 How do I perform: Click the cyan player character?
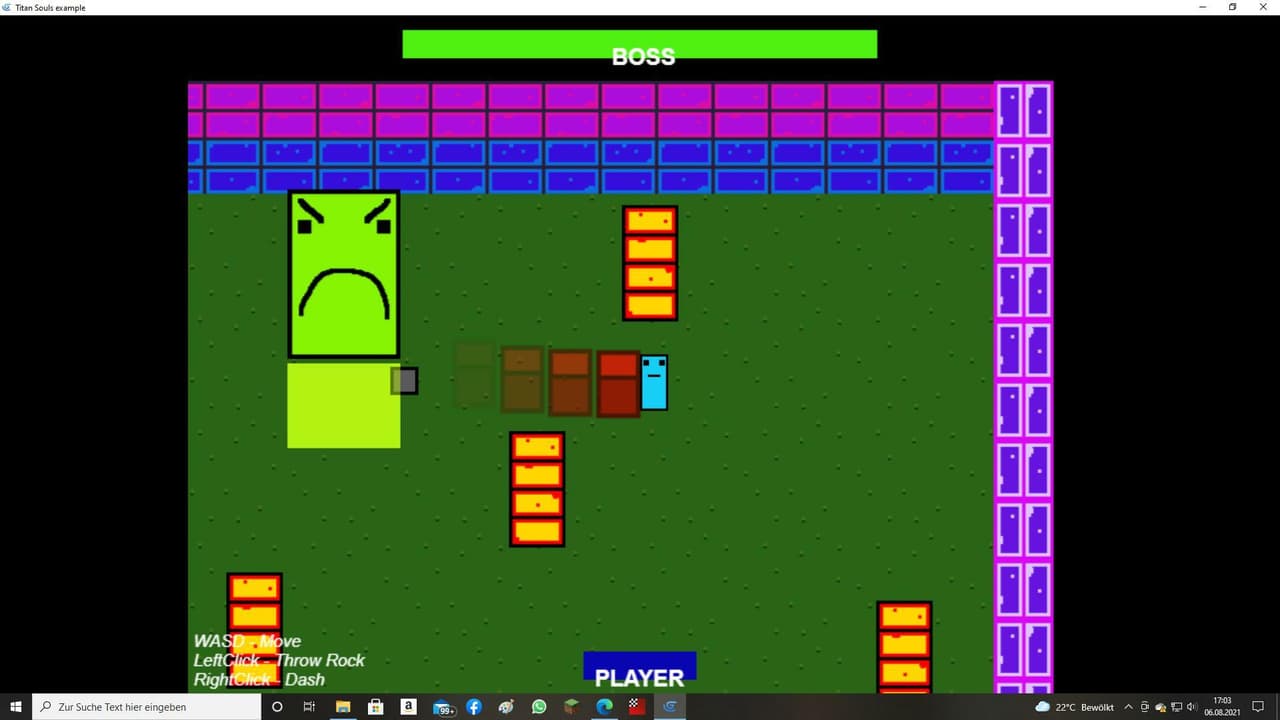tap(654, 382)
